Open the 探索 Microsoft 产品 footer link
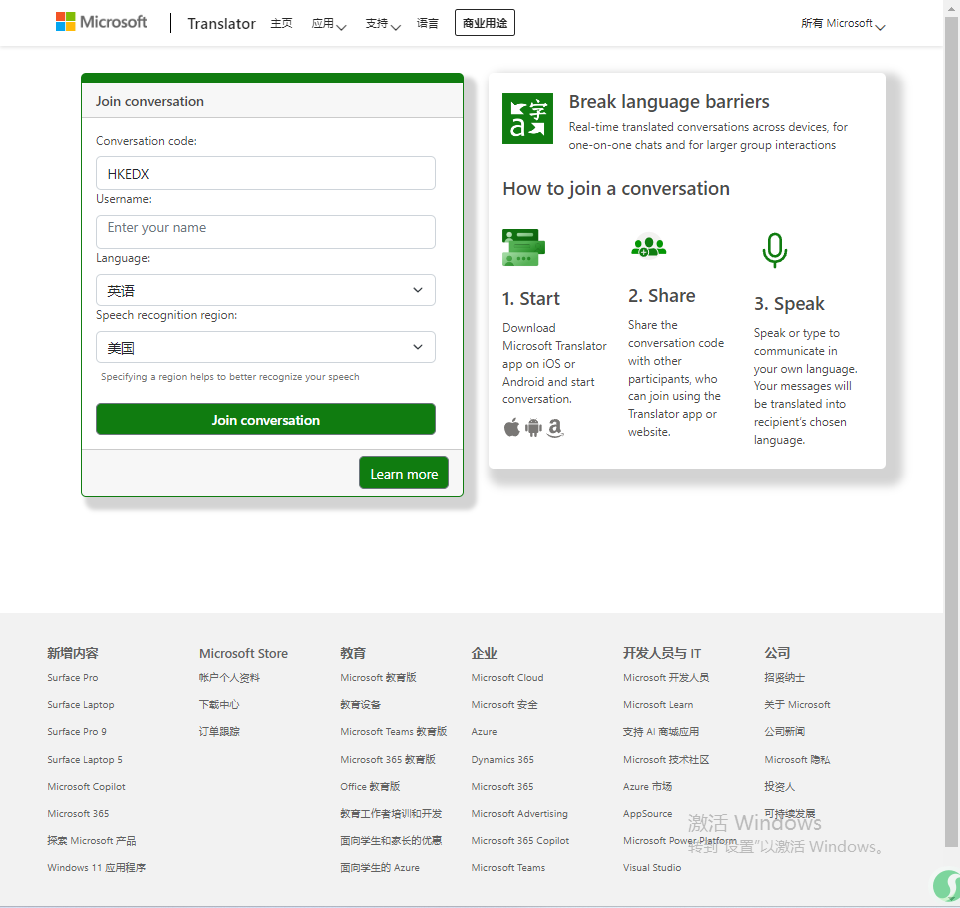The image size is (960, 908). pos(92,840)
